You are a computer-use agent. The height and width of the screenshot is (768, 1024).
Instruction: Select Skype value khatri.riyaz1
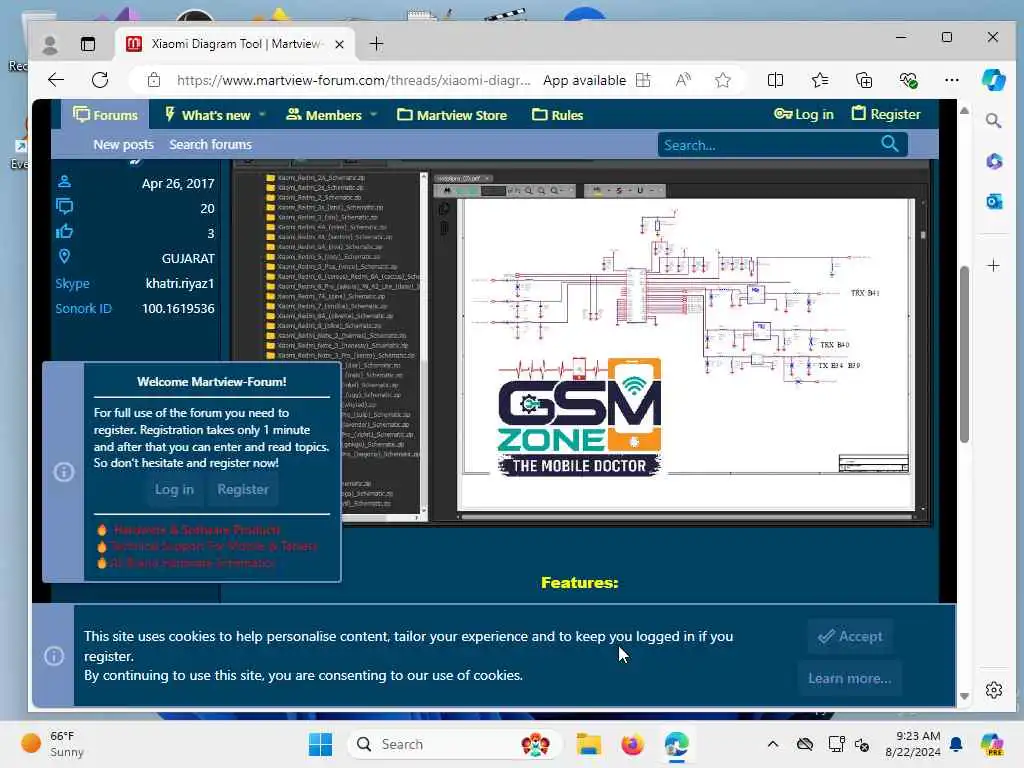tap(180, 283)
